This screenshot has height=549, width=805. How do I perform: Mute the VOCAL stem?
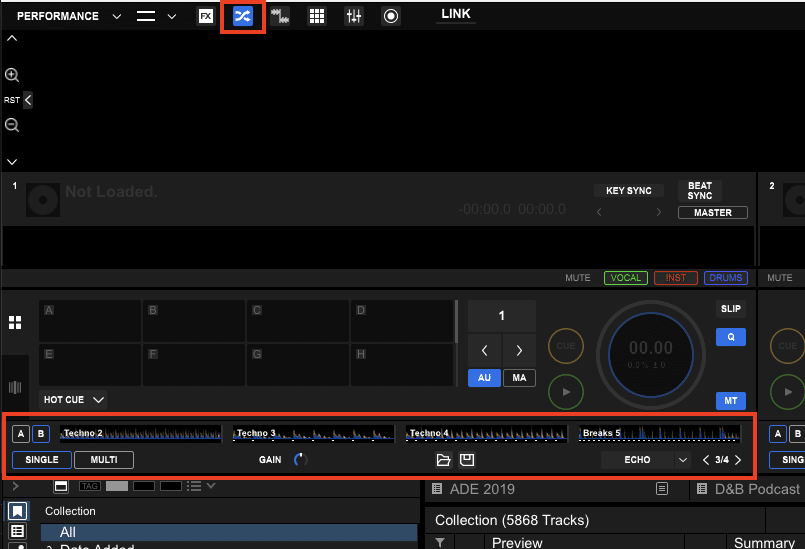coord(626,278)
